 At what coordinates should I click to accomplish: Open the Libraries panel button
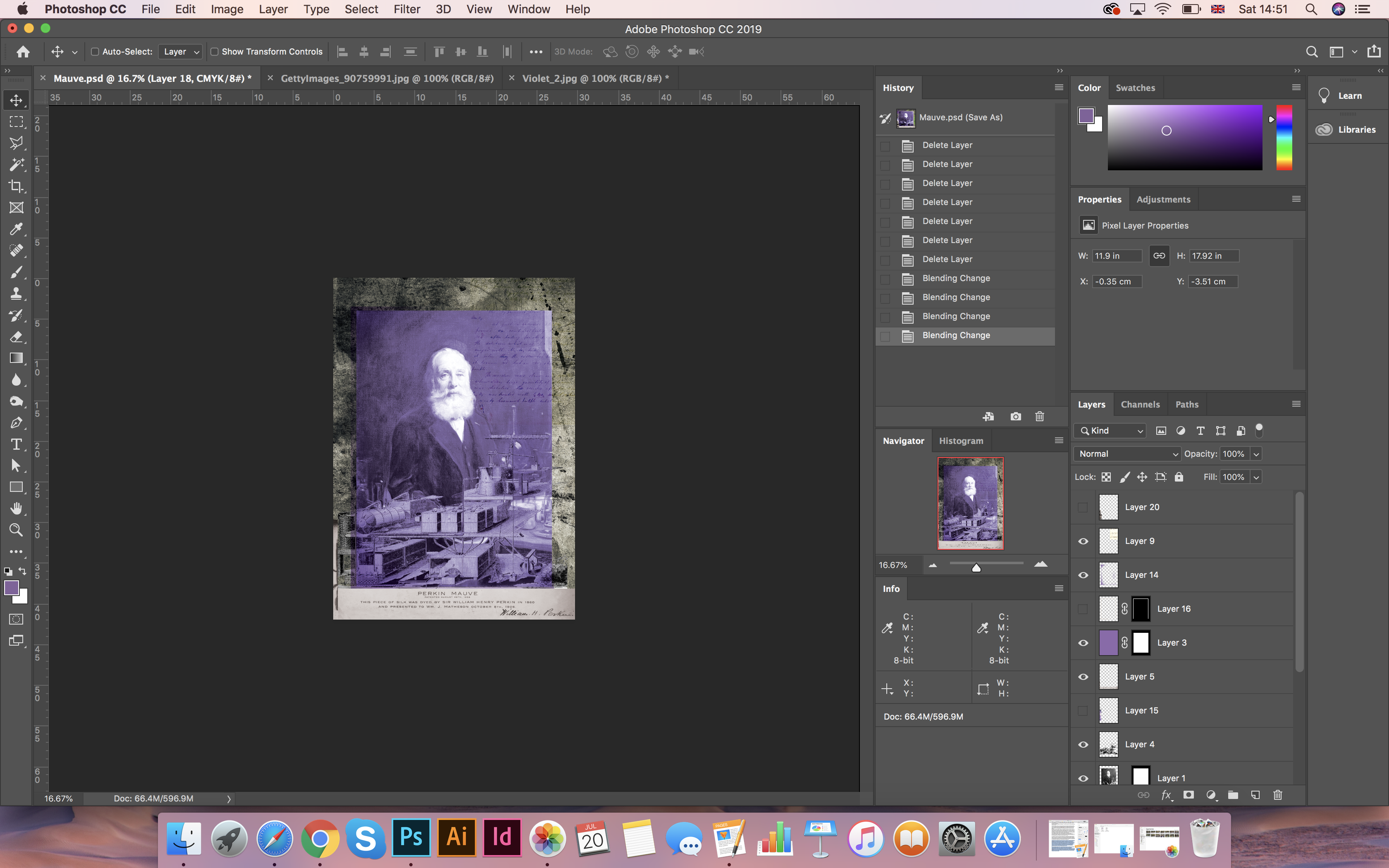pyautogui.click(x=1346, y=130)
